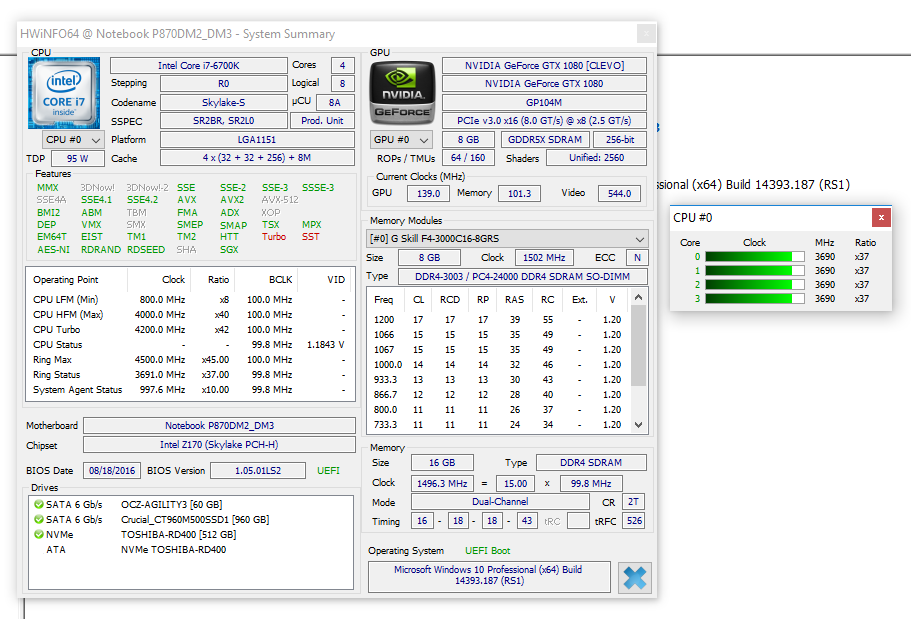Click the tRFC 526 value
This screenshot has width=911, height=619.
(634, 521)
